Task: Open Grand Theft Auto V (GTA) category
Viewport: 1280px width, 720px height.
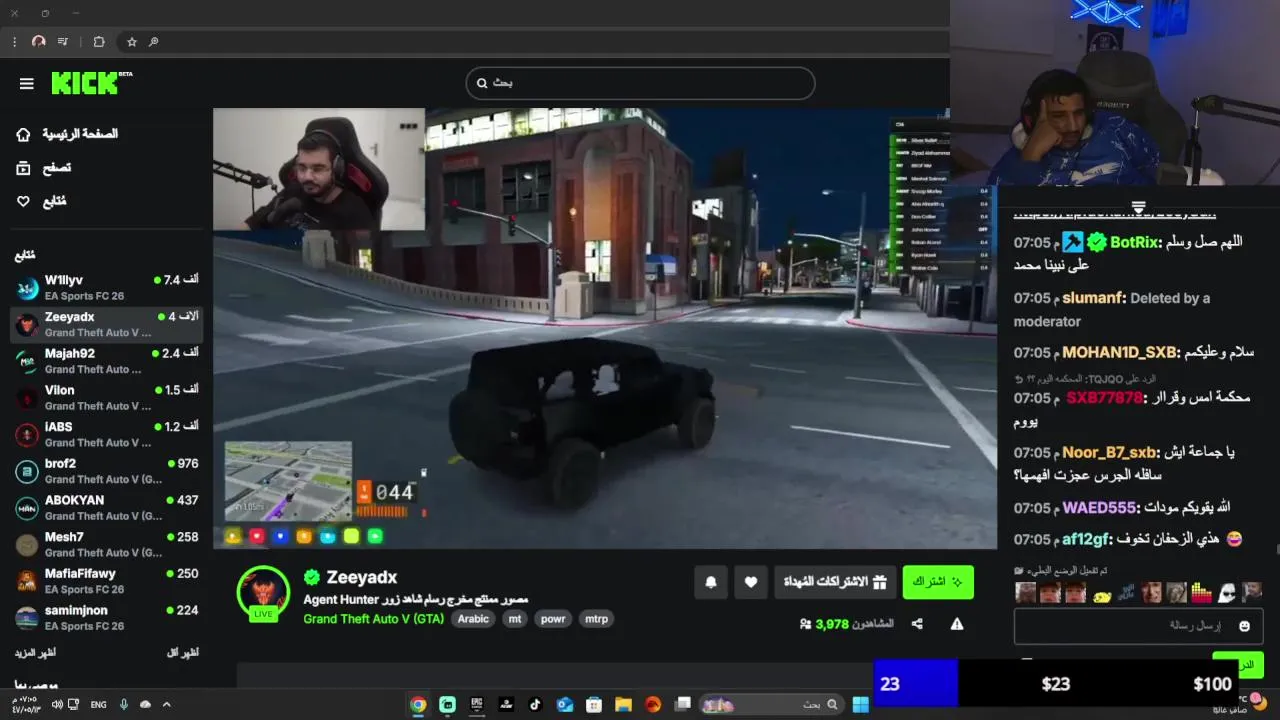Action: click(x=373, y=619)
